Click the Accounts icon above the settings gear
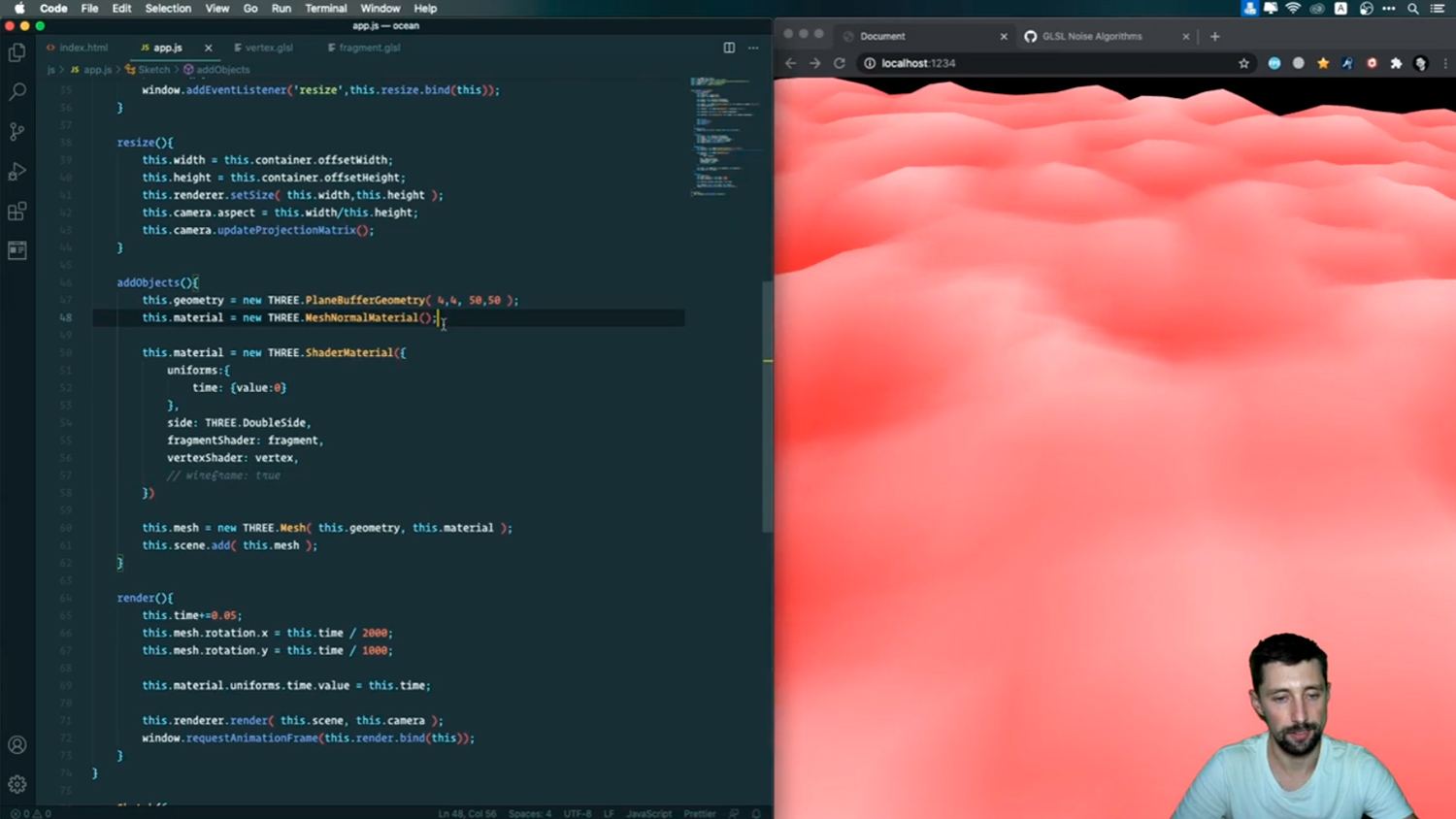Viewport: 1456px width, 819px height. pos(17,743)
